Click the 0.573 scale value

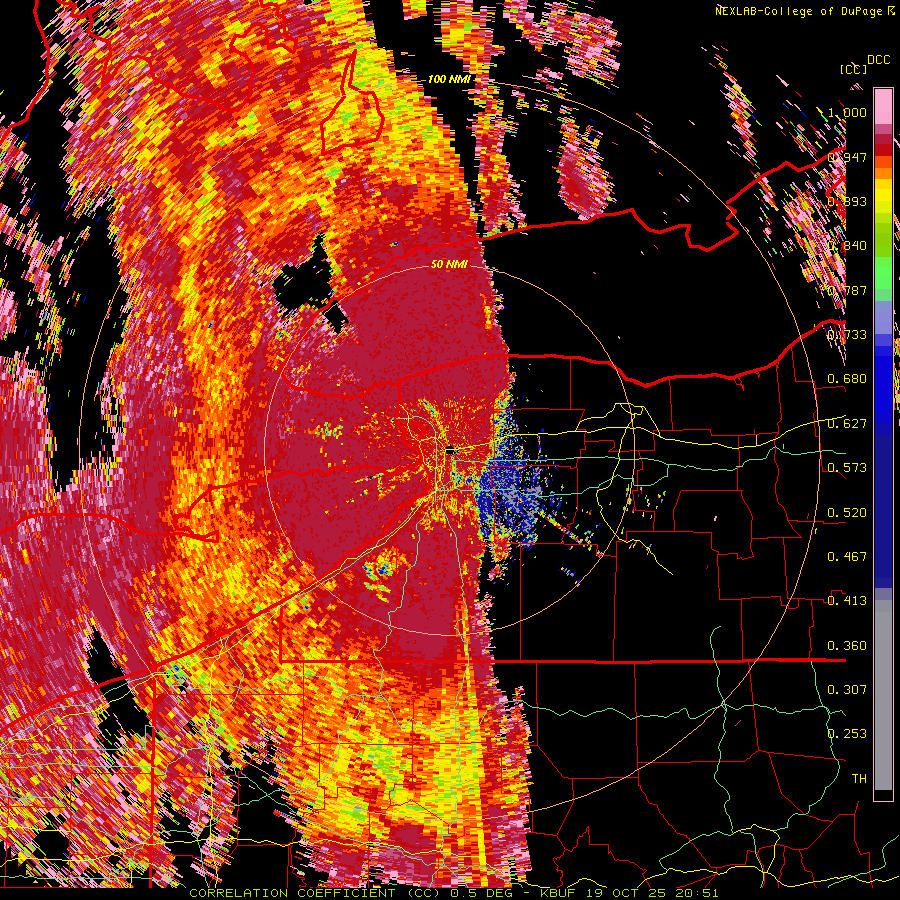[847, 468]
